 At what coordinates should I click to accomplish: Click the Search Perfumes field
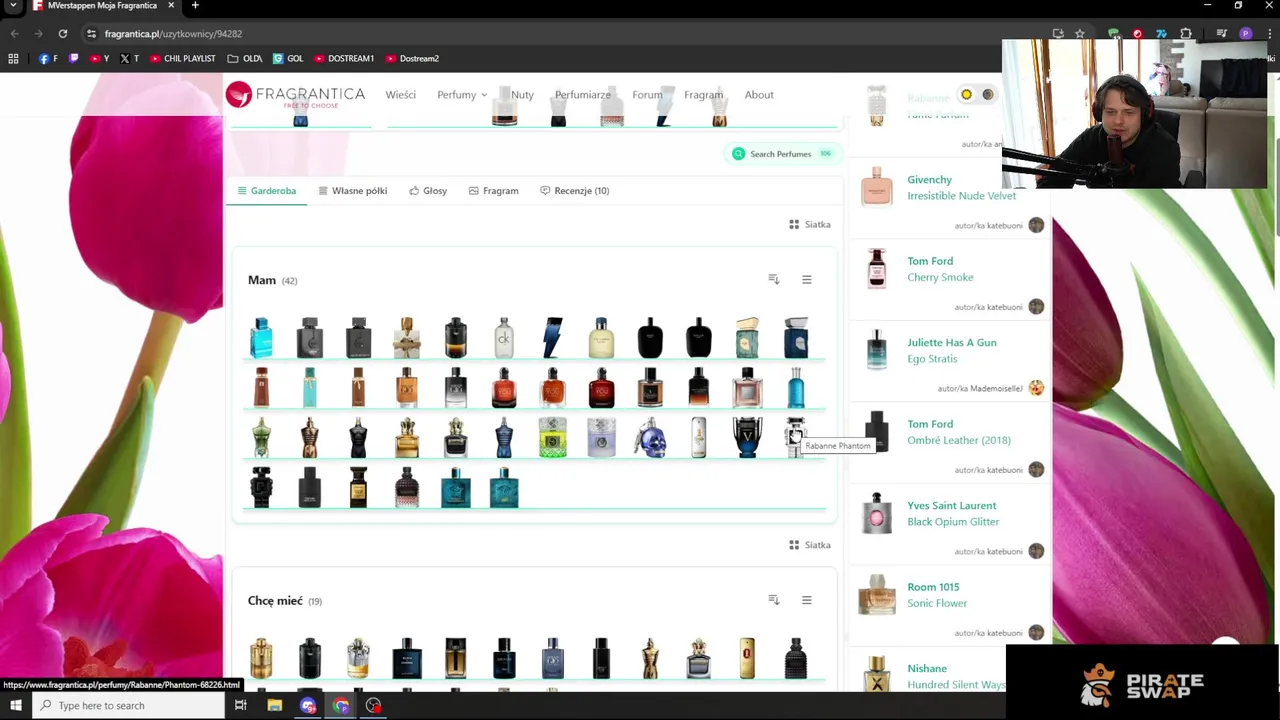(782, 154)
